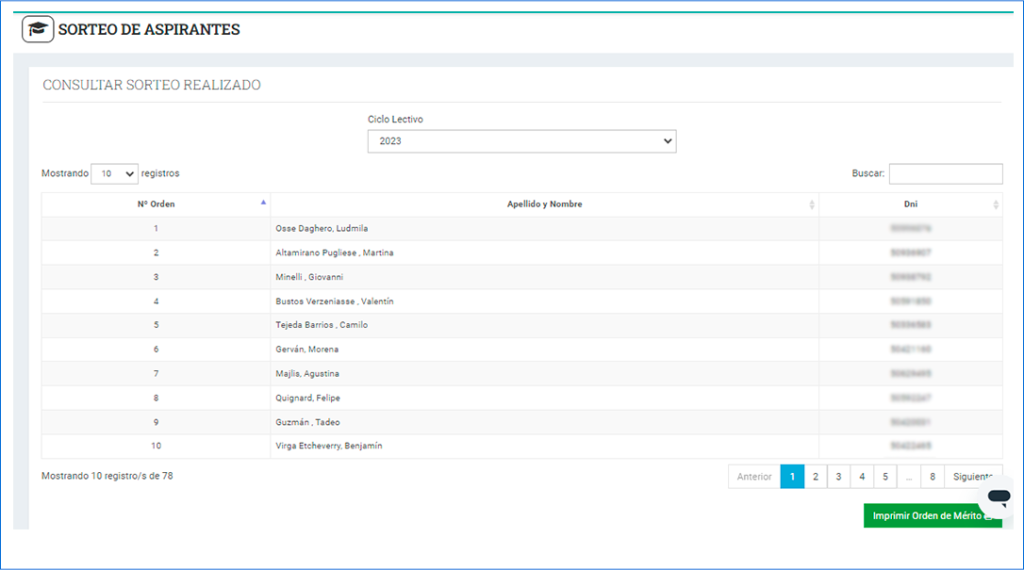Expand the records-per-page dropdown showing 10
The height and width of the screenshot is (570, 1024).
tap(115, 173)
